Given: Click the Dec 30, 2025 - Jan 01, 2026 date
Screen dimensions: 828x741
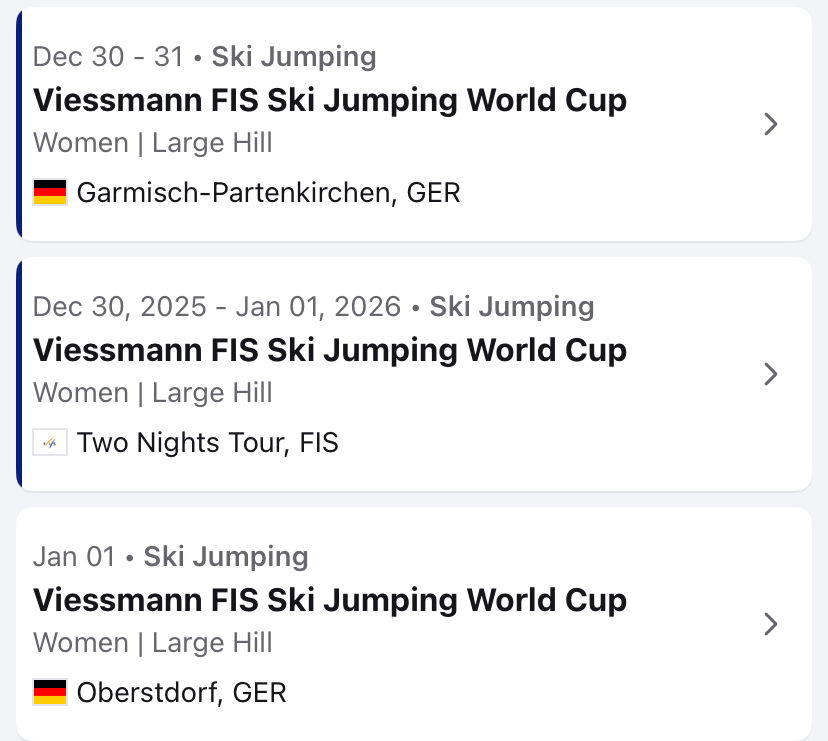Looking at the screenshot, I should [217, 307].
